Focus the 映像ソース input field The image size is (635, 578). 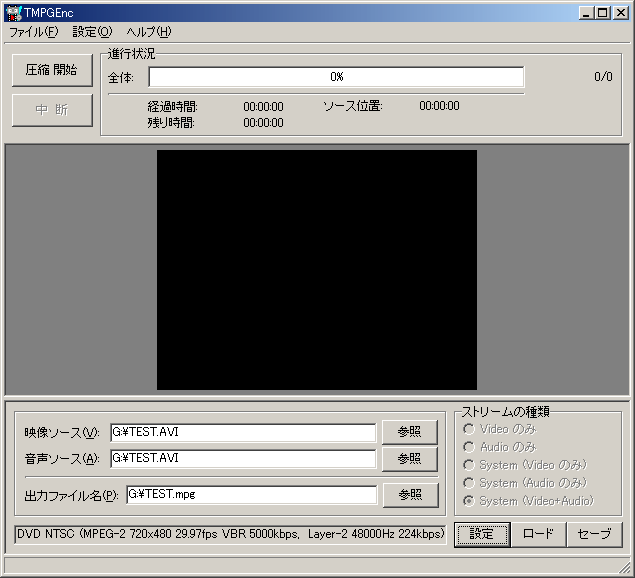(243, 433)
